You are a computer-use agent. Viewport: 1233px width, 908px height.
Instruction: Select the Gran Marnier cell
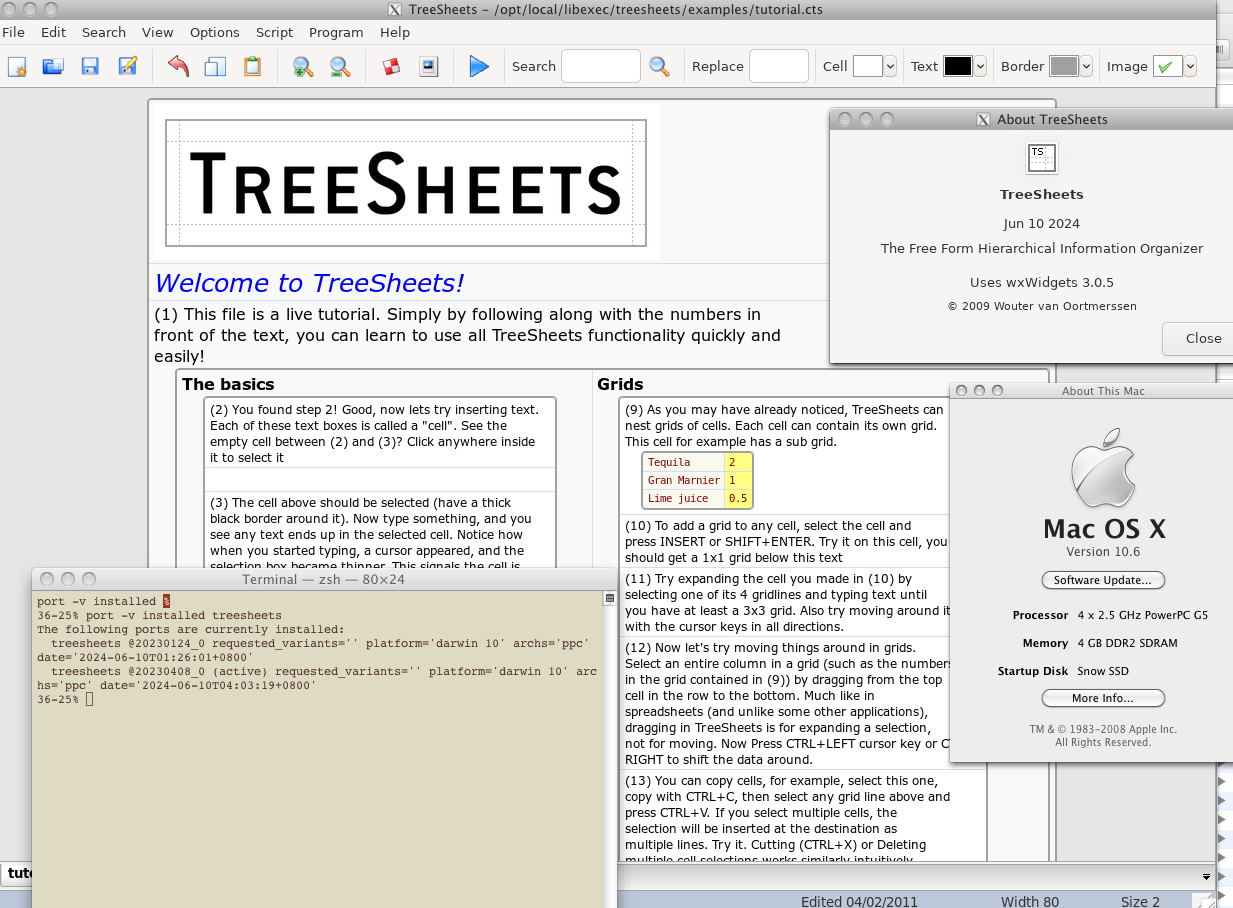[683, 480]
